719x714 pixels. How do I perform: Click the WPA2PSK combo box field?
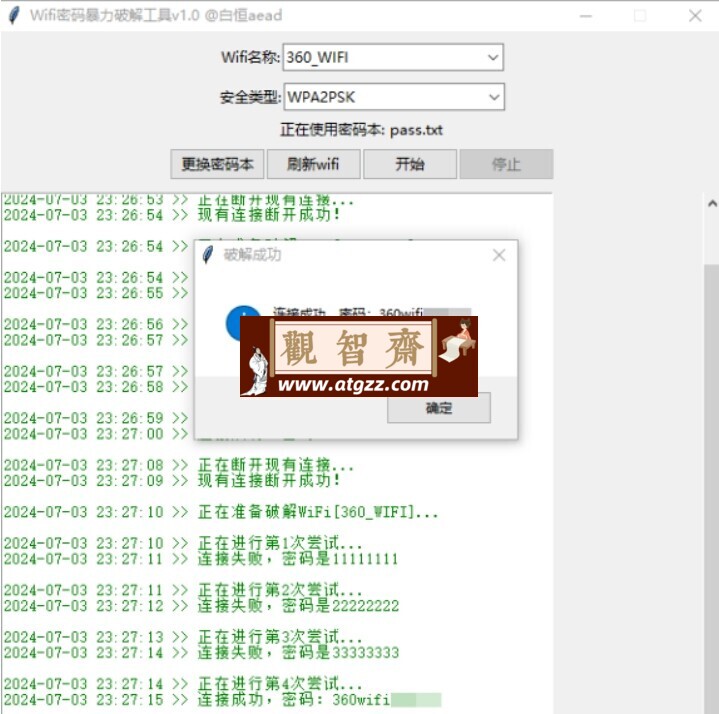tap(394, 97)
